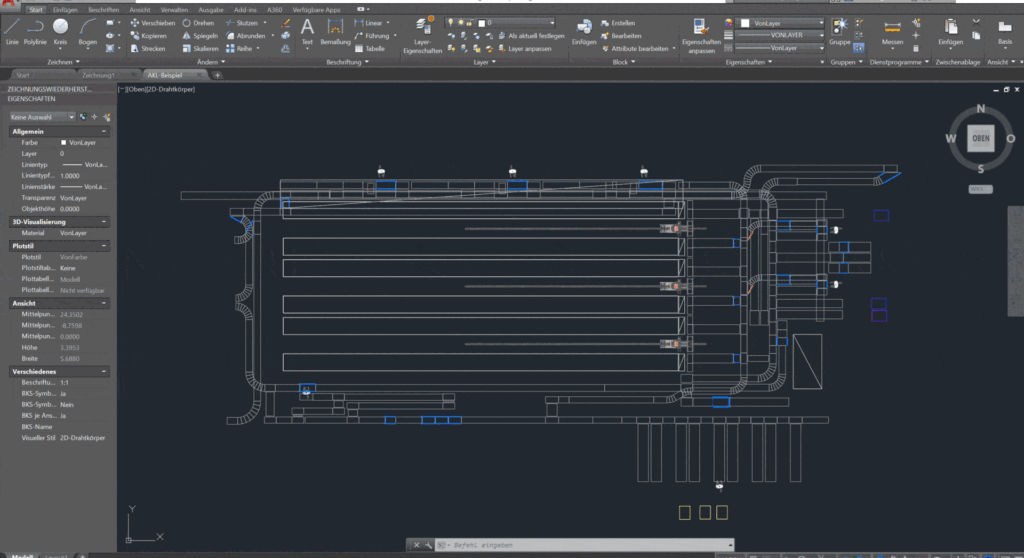Click the Kopieren copy tool
Image resolution: width=1024 pixels, height=558 pixels.
pyautogui.click(x=148, y=36)
